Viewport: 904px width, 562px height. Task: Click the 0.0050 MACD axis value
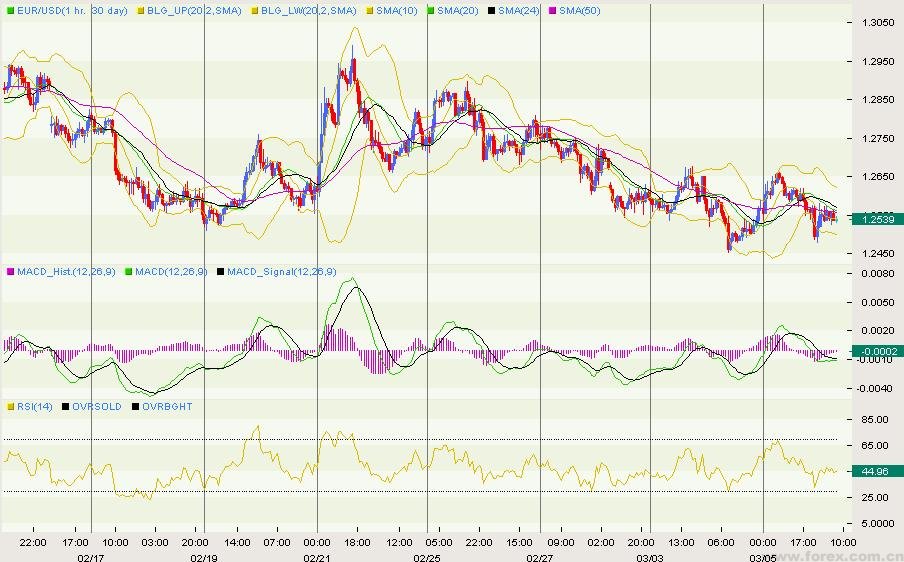(878, 302)
